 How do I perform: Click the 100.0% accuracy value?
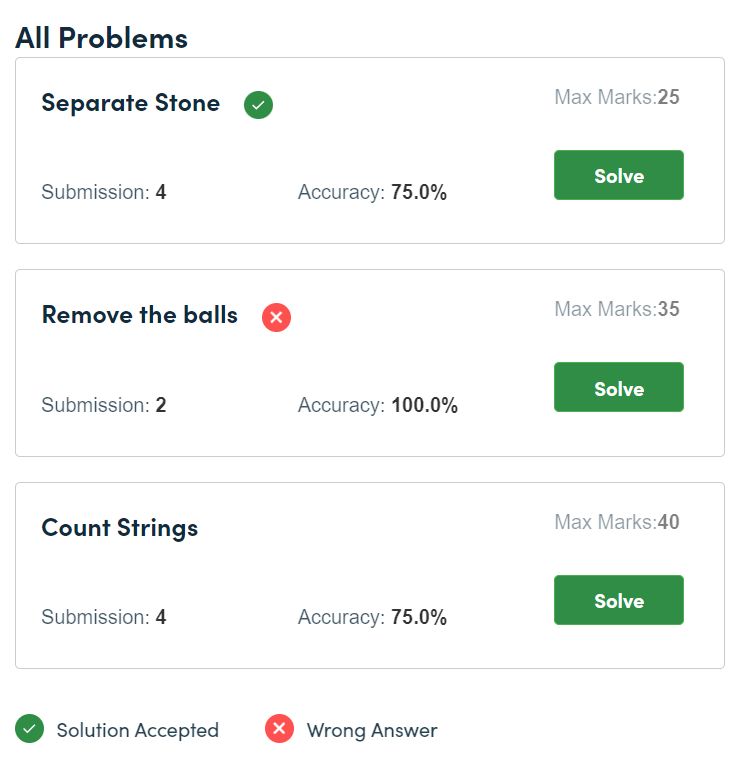pyautogui.click(x=424, y=405)
